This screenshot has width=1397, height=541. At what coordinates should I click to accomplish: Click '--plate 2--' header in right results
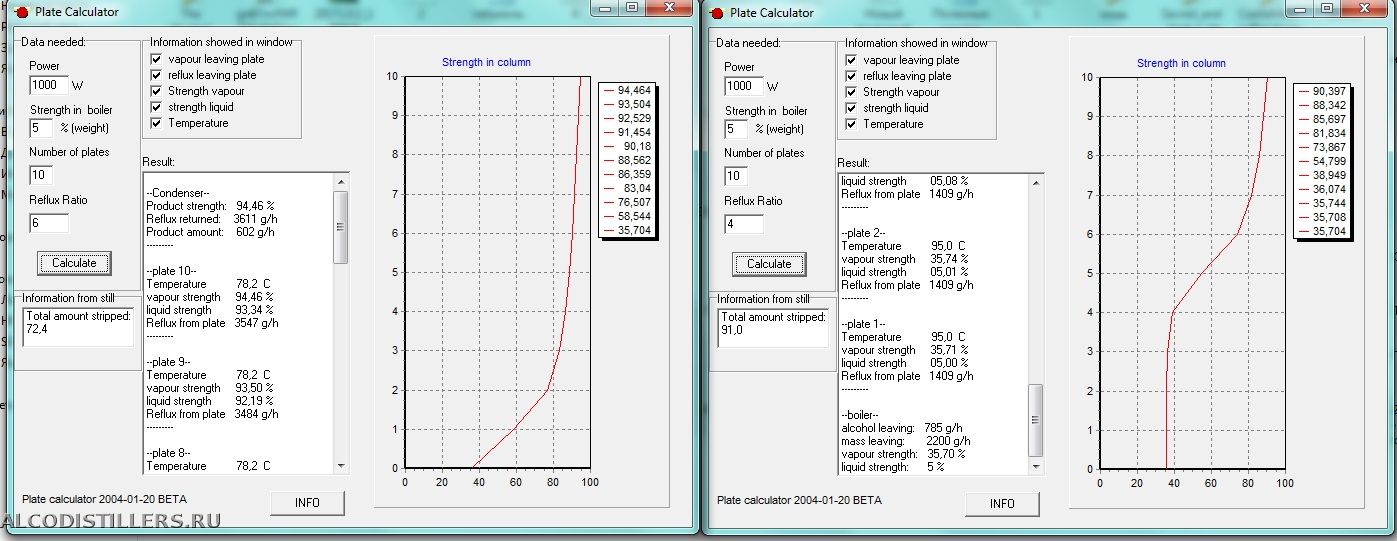tap(864, 233)
